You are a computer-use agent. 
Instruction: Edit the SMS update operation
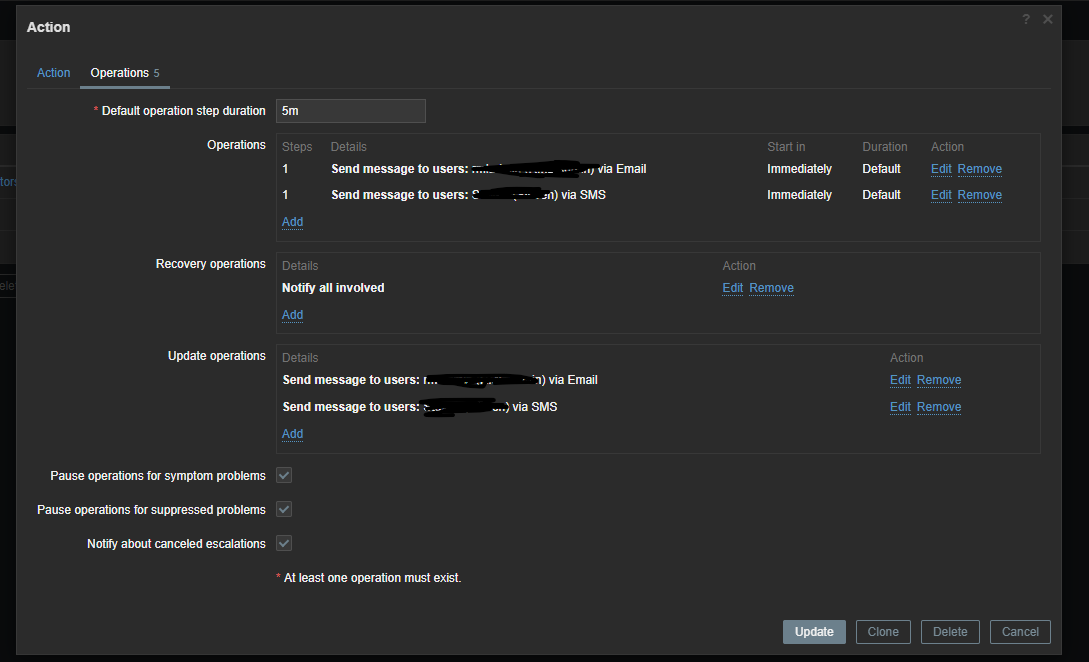[x=900, y=407]
